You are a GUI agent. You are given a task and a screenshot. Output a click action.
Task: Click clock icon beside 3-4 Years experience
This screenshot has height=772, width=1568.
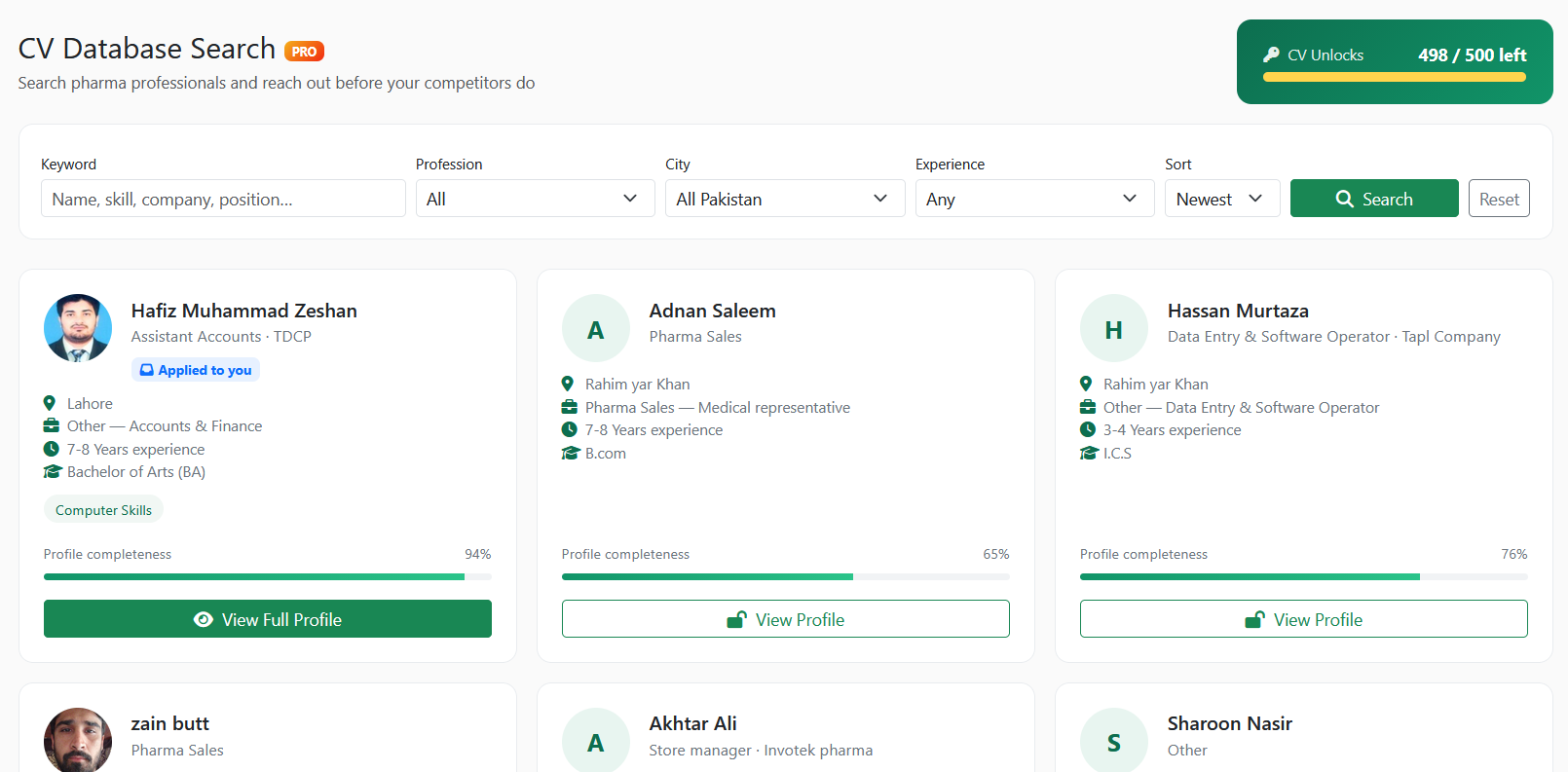click(1088, 429)
